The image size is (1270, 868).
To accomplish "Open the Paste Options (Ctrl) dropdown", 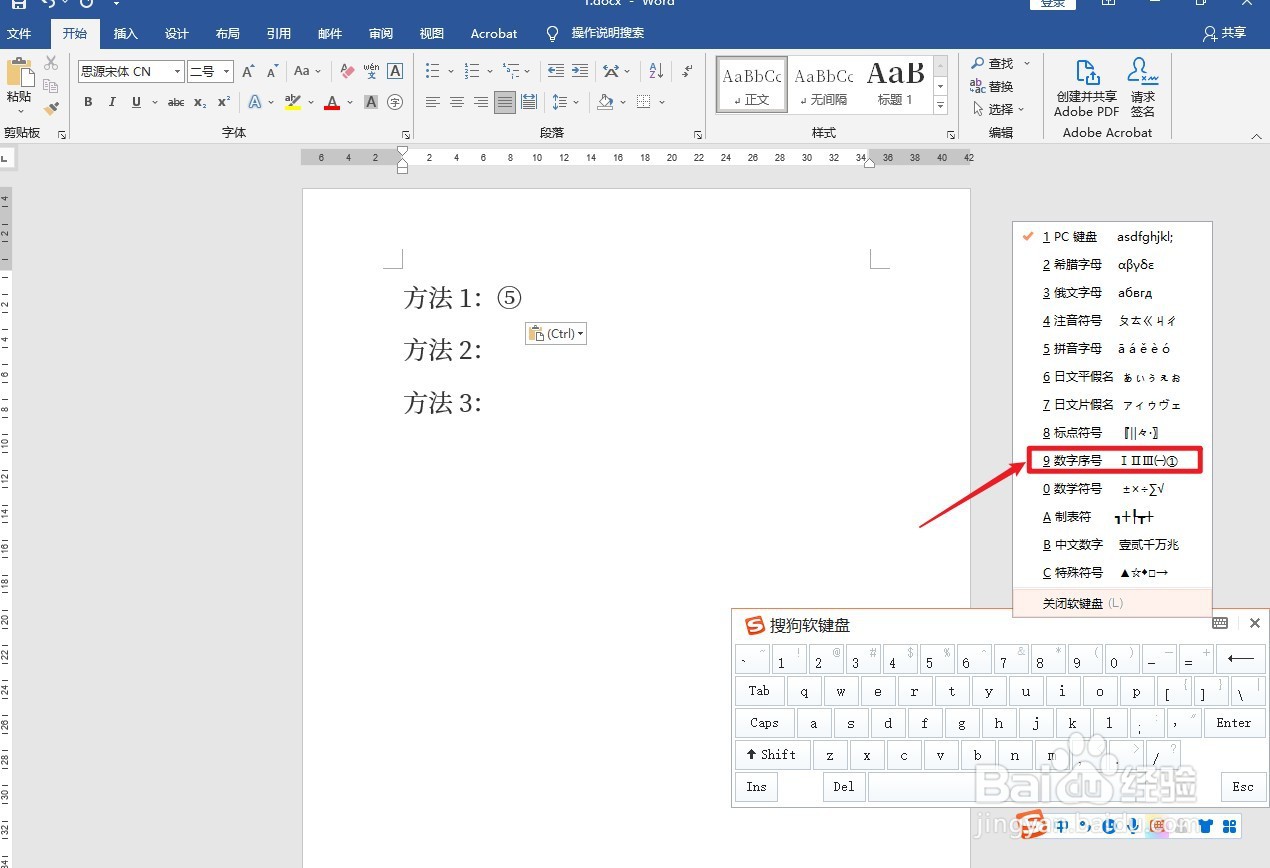I will 556,334.
